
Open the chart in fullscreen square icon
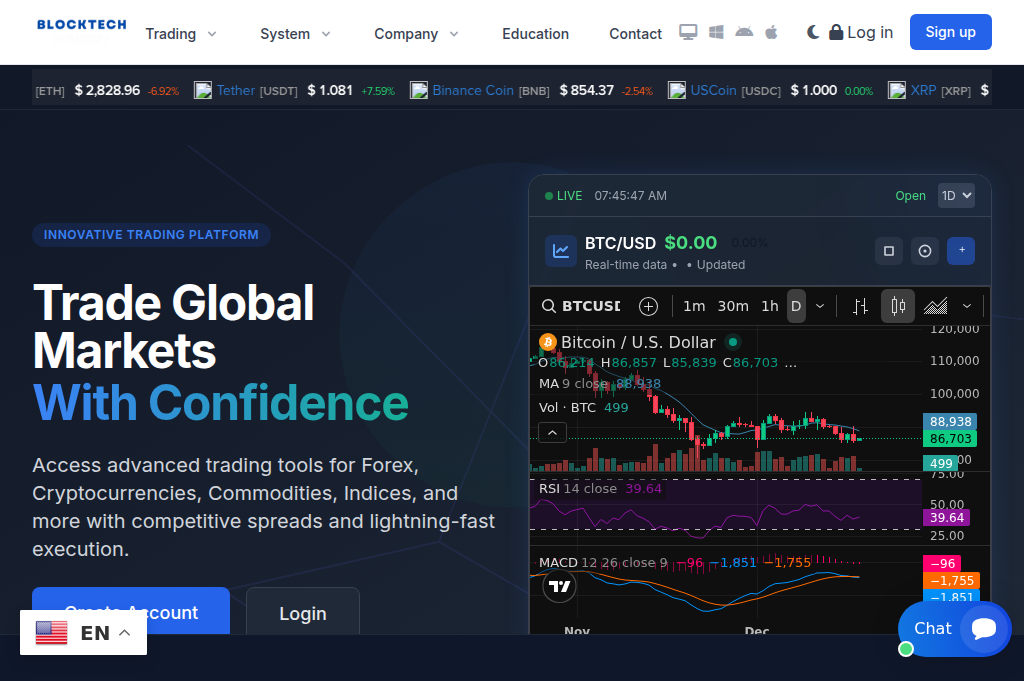click(x=888, y=251)
